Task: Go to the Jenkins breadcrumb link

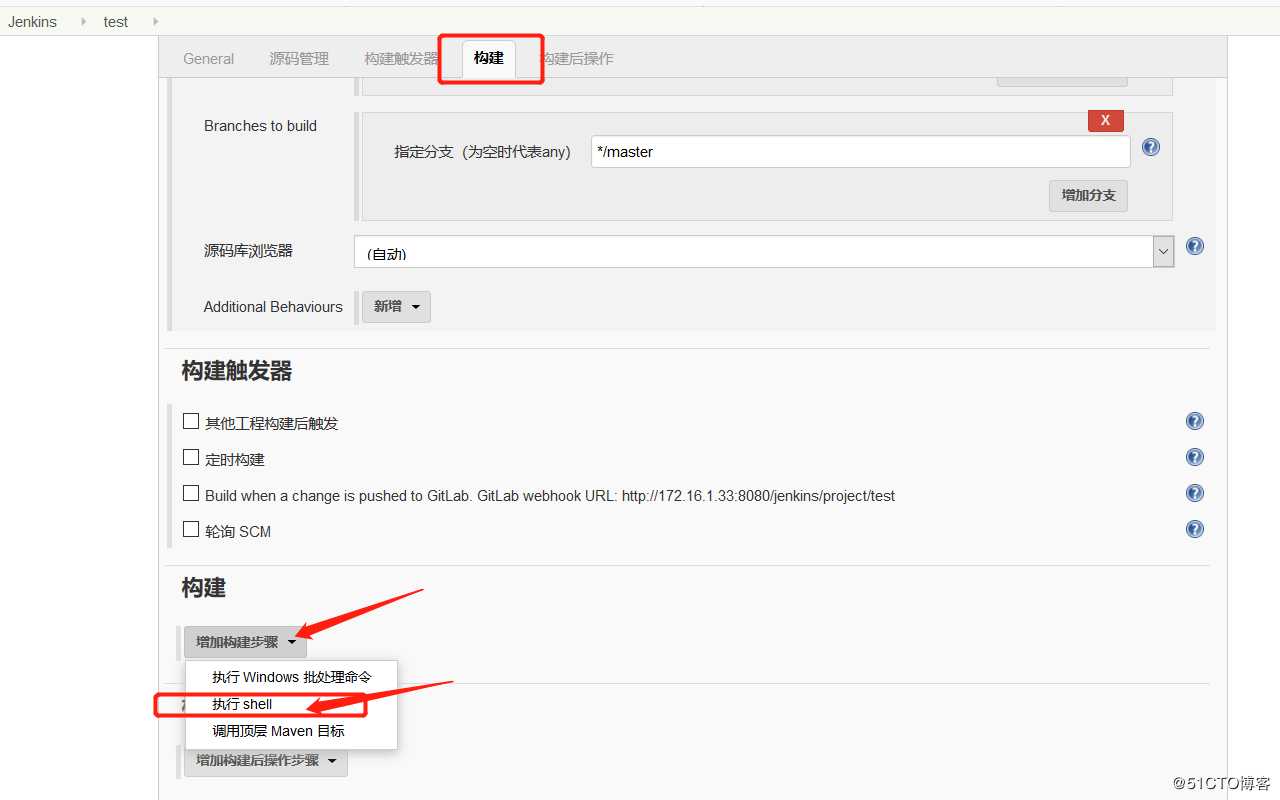Action: [x=33, y=21]
